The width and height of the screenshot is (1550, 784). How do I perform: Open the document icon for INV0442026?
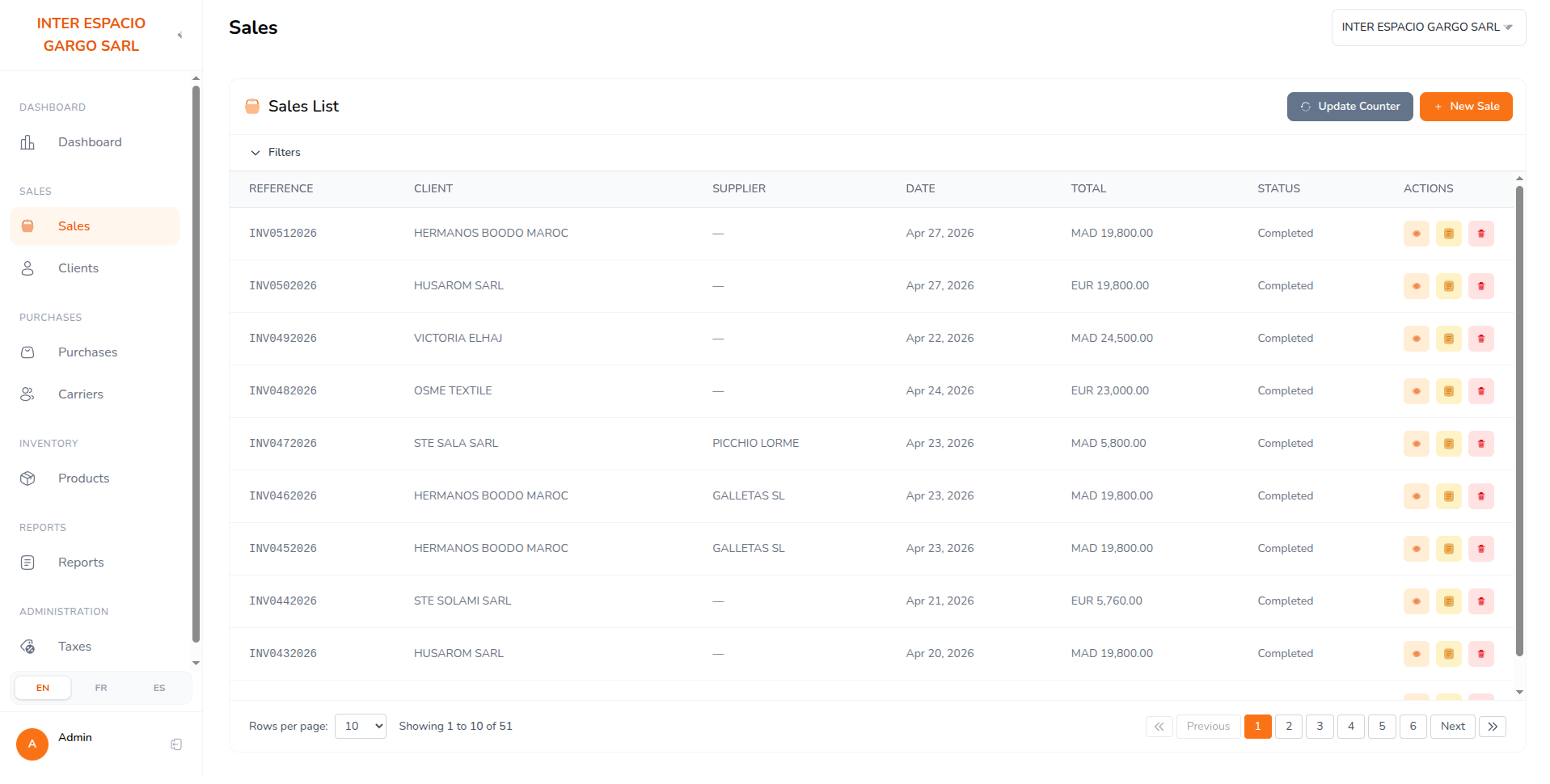(x=1448, y=601)
